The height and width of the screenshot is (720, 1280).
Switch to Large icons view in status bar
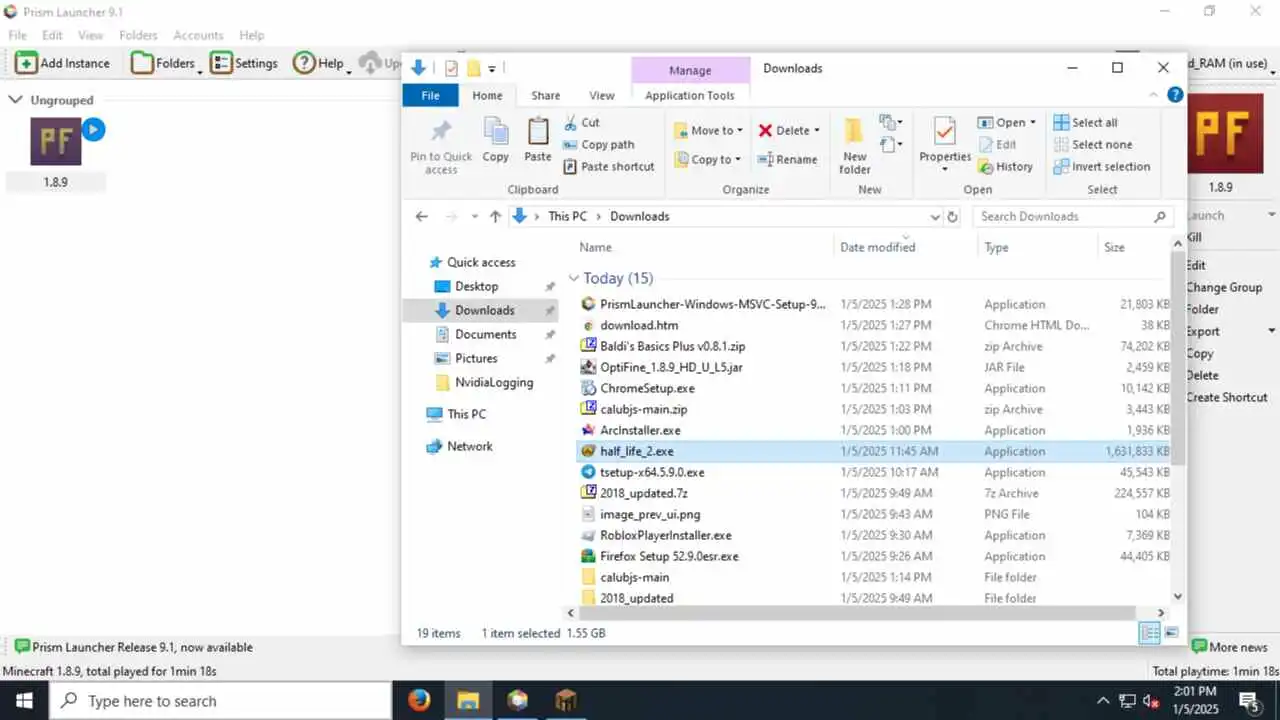[1171, 633]
